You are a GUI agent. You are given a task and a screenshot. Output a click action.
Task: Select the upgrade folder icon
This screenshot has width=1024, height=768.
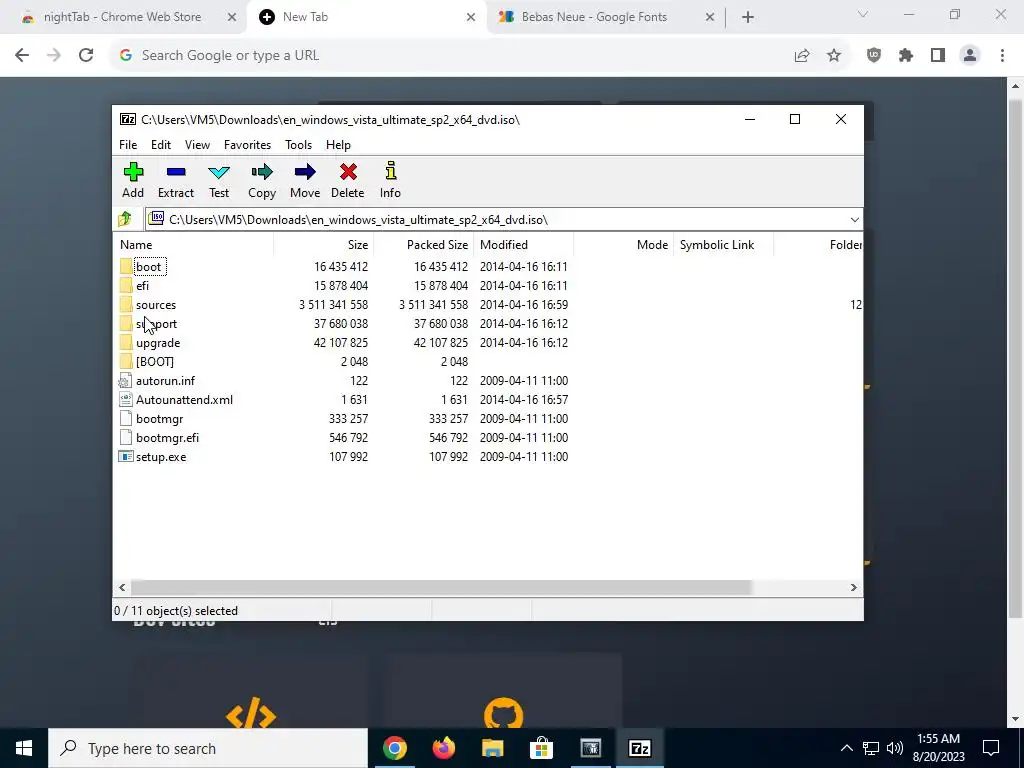[126, 343]
